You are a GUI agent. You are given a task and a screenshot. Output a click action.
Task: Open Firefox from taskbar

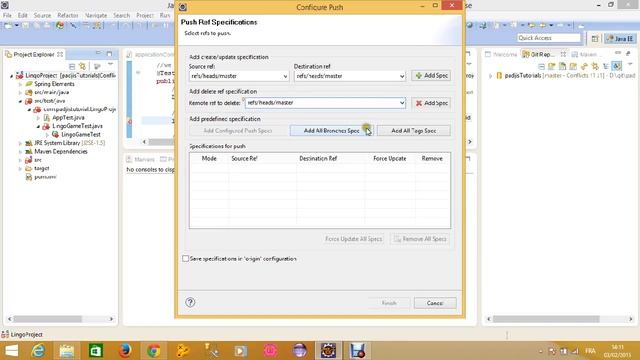124,351
